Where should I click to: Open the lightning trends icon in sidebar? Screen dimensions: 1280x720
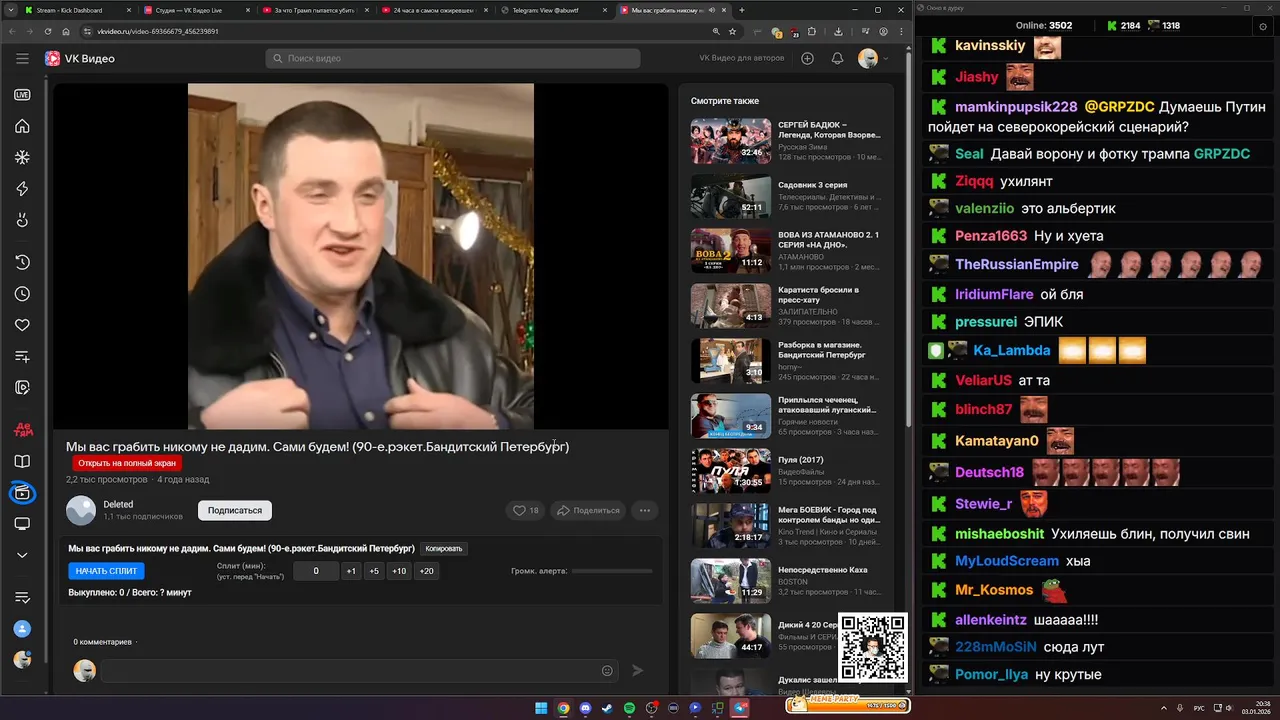click(22, 189)
